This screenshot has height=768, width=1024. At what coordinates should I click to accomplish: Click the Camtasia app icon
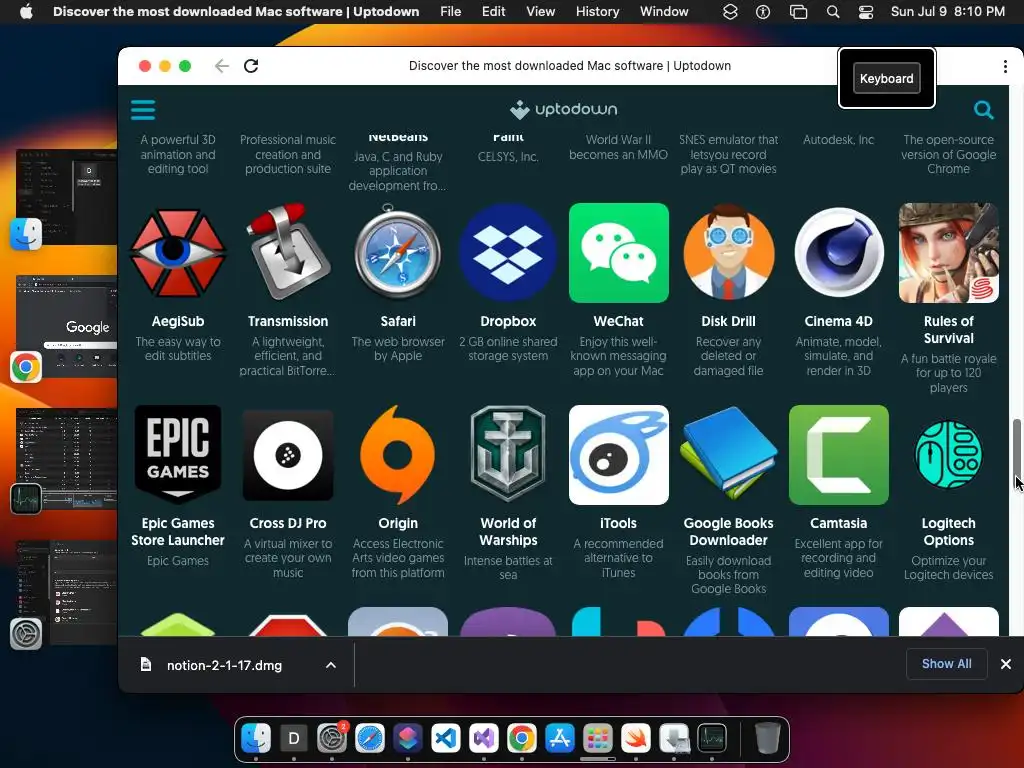click(x=839, y=455)
